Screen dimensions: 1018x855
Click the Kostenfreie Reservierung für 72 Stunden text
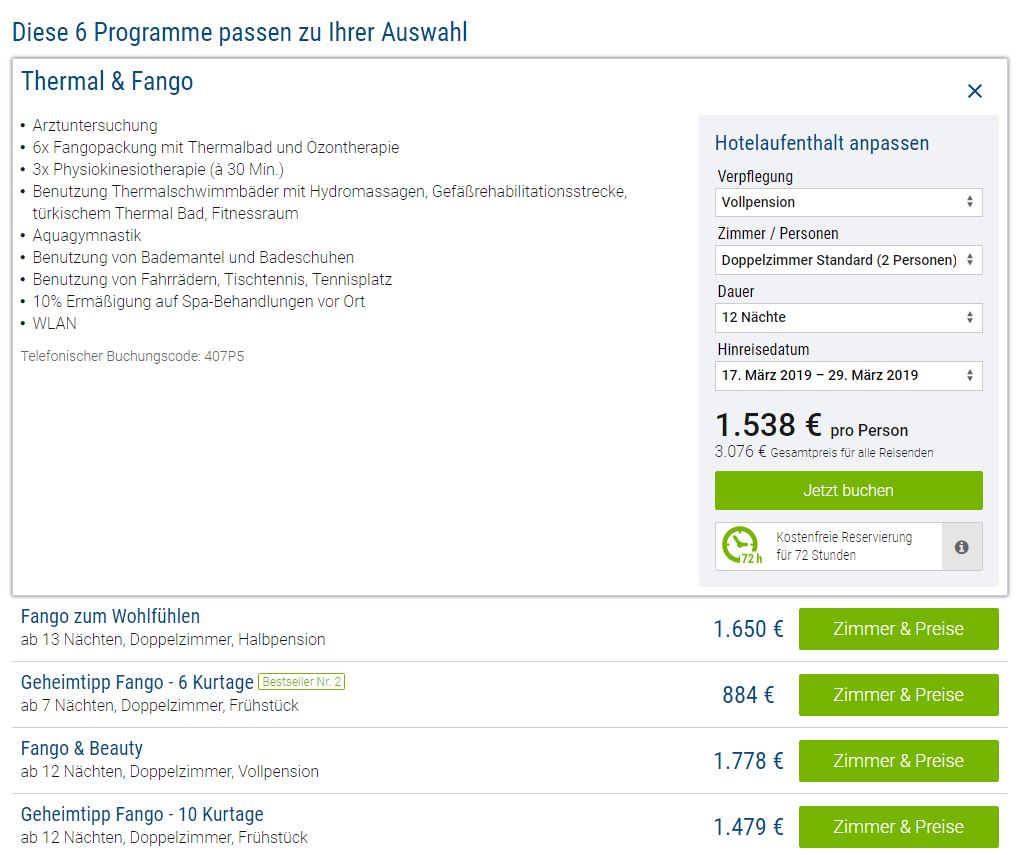(843, 546)
